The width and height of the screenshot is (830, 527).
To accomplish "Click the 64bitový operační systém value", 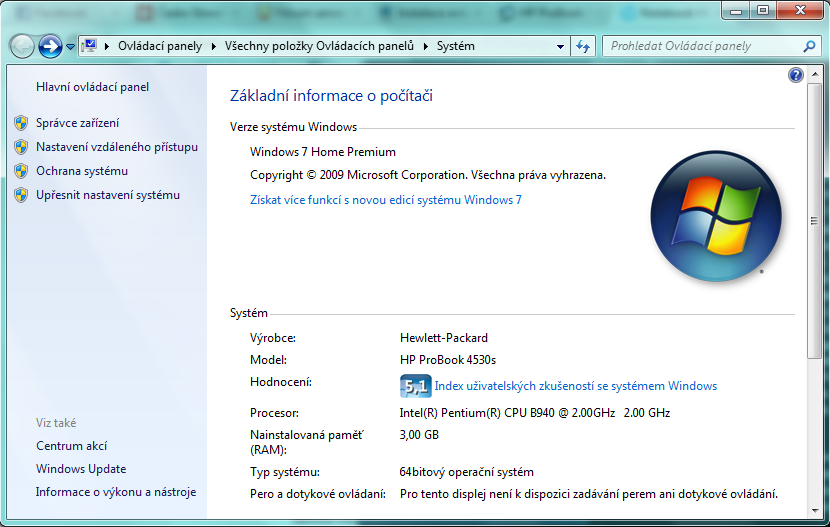I will [466, 472].
